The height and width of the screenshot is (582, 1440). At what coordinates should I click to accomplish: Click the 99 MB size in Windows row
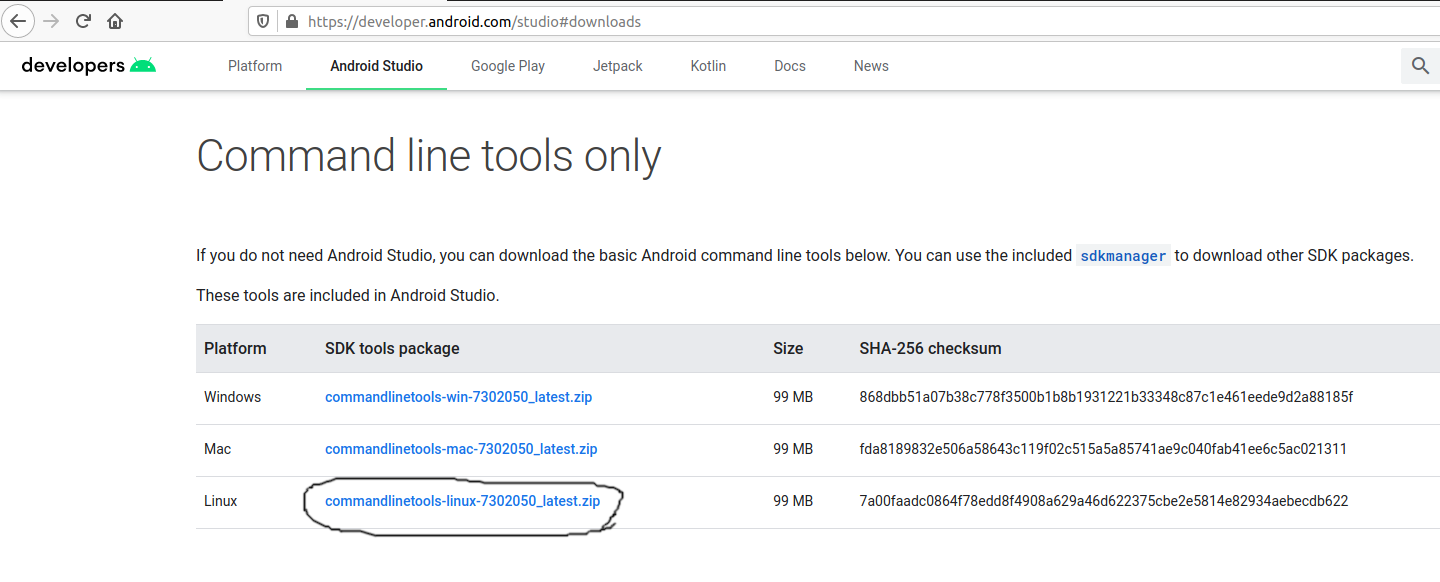793,397
